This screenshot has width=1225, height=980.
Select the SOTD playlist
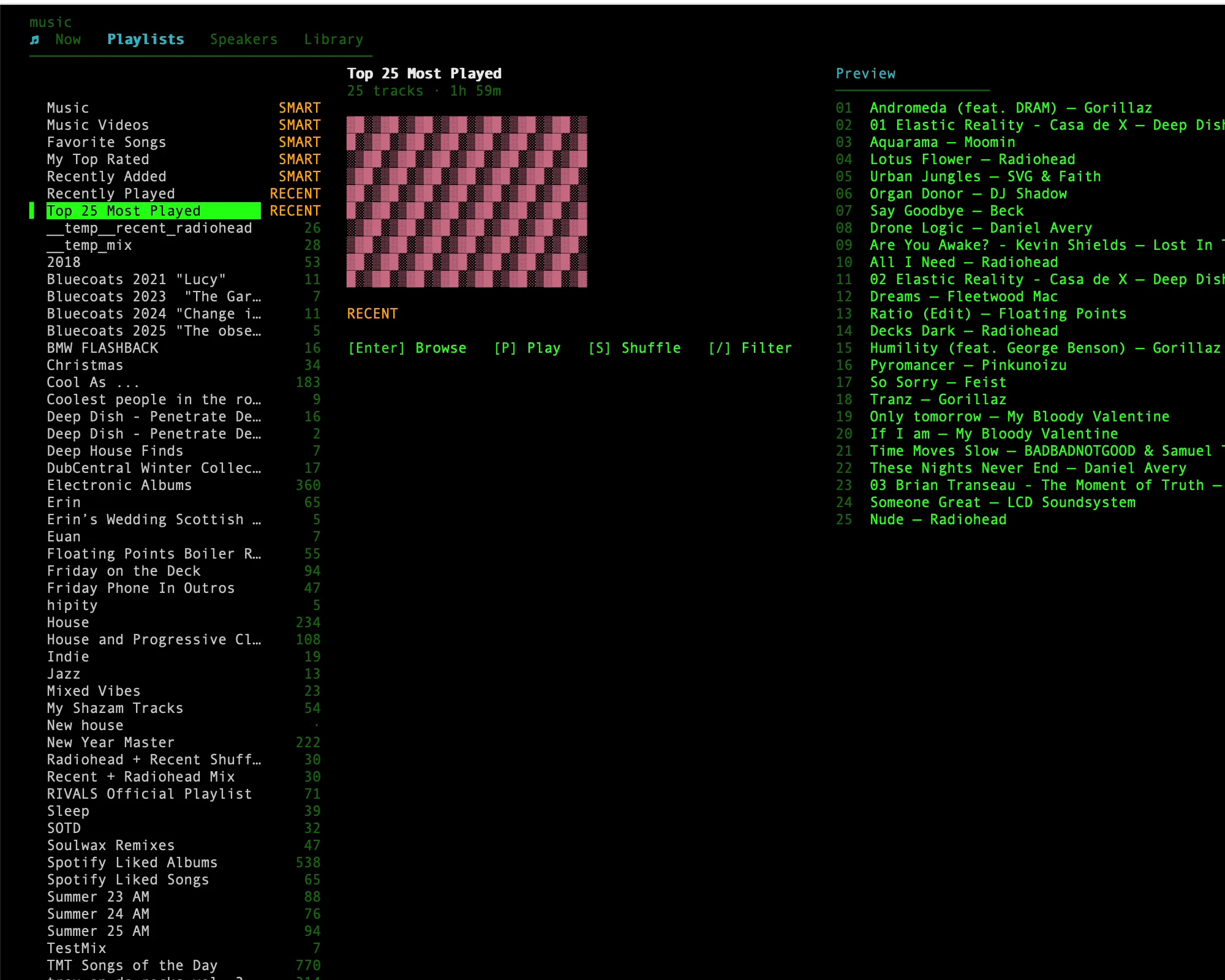[184, 828]
